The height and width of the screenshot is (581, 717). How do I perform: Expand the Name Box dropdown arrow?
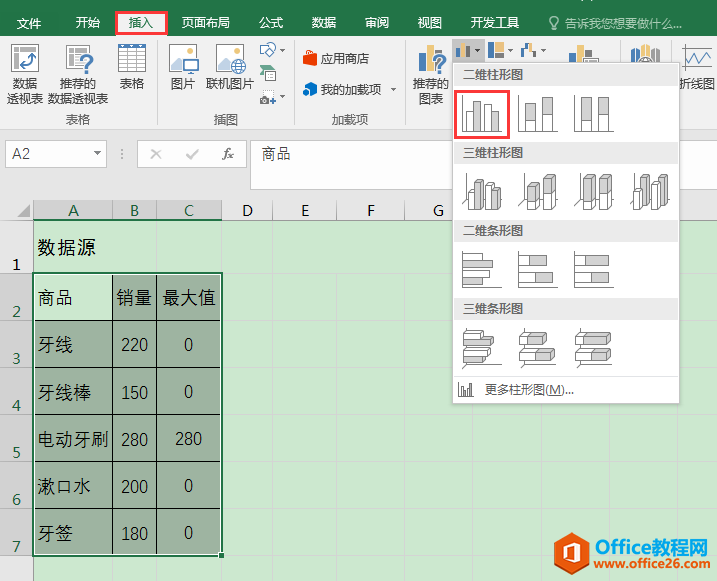(x=97, y=154)
